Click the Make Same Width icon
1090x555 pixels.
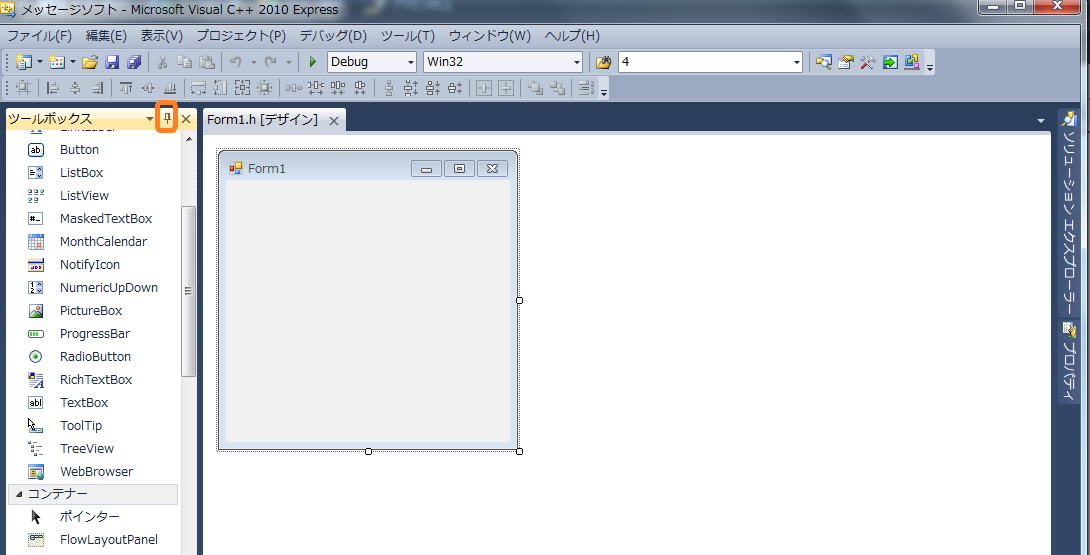pyautogui.click(x=199, y=88)
